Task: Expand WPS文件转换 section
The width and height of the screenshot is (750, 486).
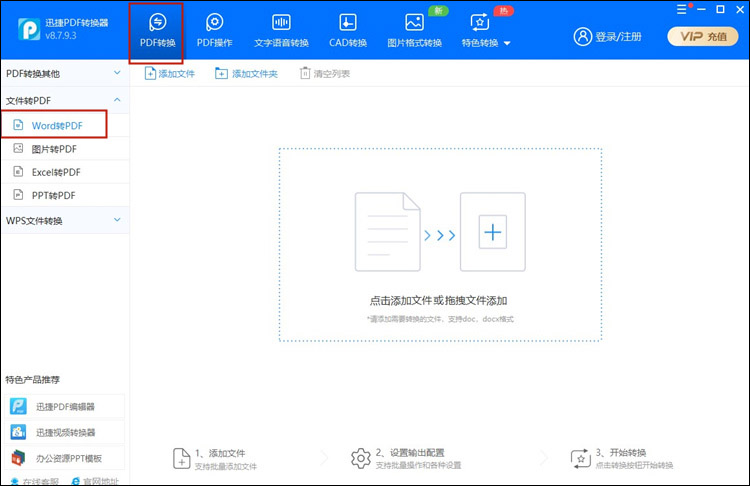Action: coord(65,220)
